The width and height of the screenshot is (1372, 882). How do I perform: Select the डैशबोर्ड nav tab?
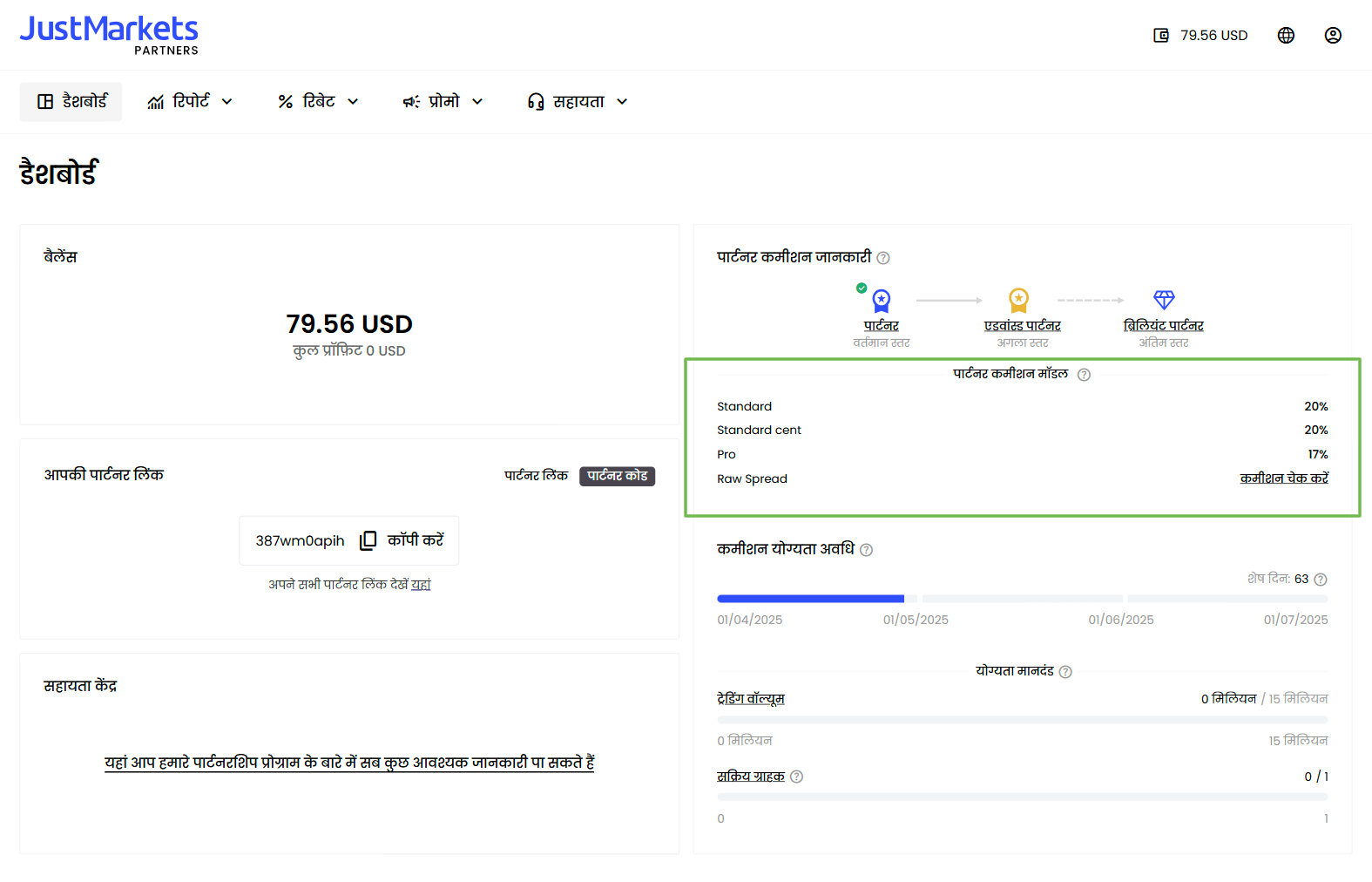71,102
